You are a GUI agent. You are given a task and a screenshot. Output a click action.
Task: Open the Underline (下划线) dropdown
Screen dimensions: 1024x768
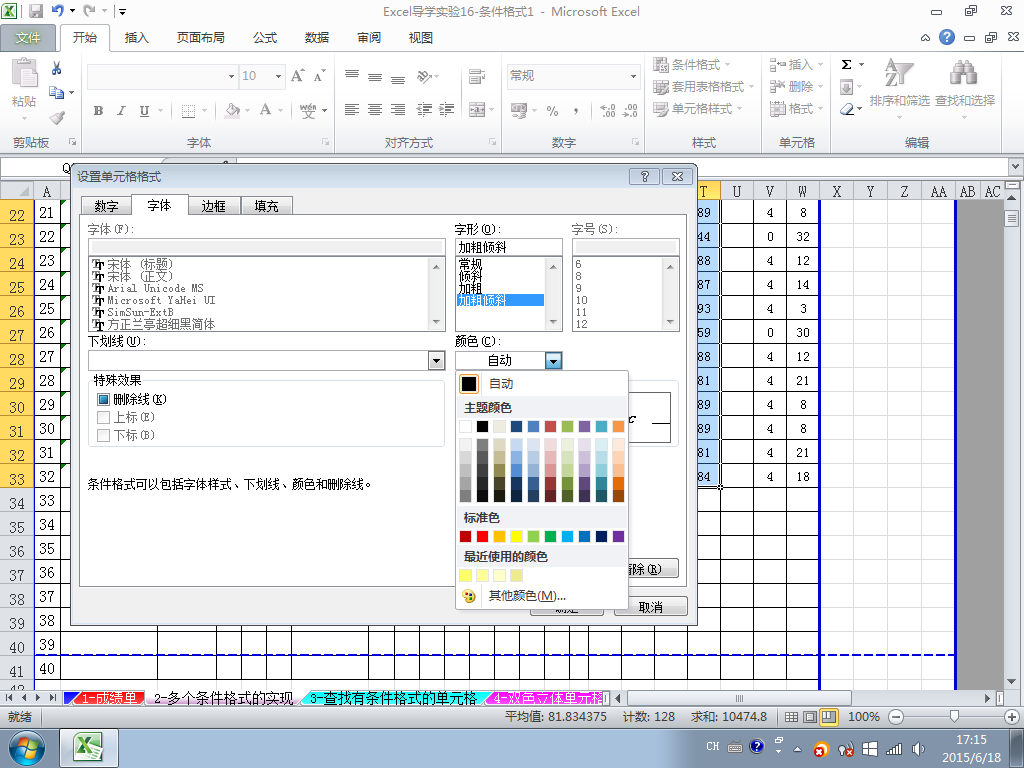437,360
